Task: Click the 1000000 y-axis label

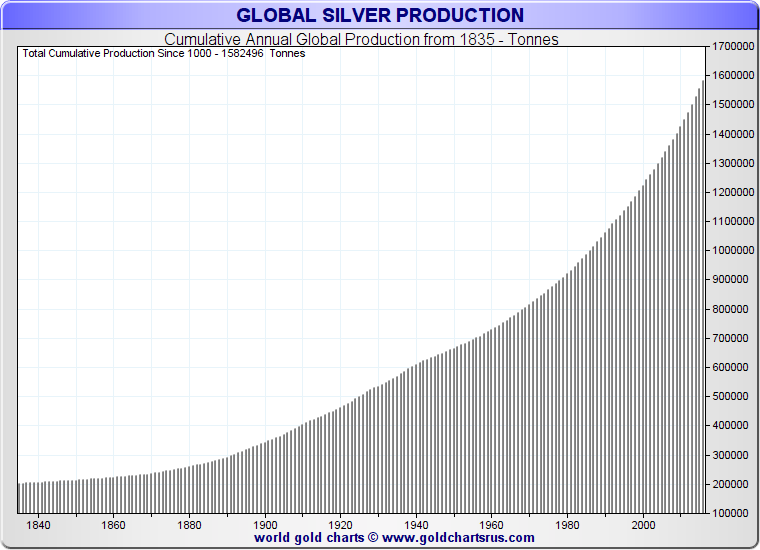Action: (733, 250)
